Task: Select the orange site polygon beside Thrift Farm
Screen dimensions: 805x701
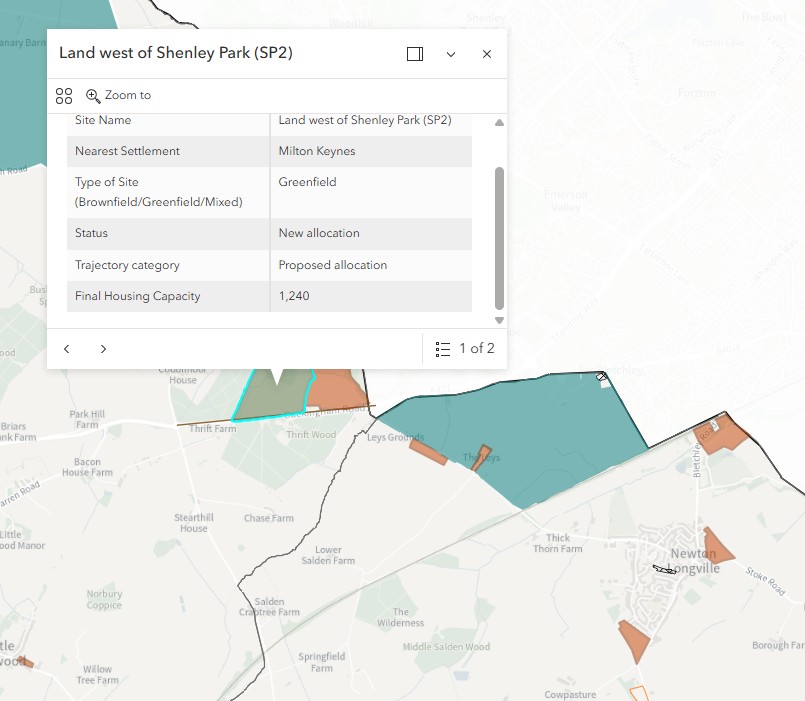Action: pos(336,389)
